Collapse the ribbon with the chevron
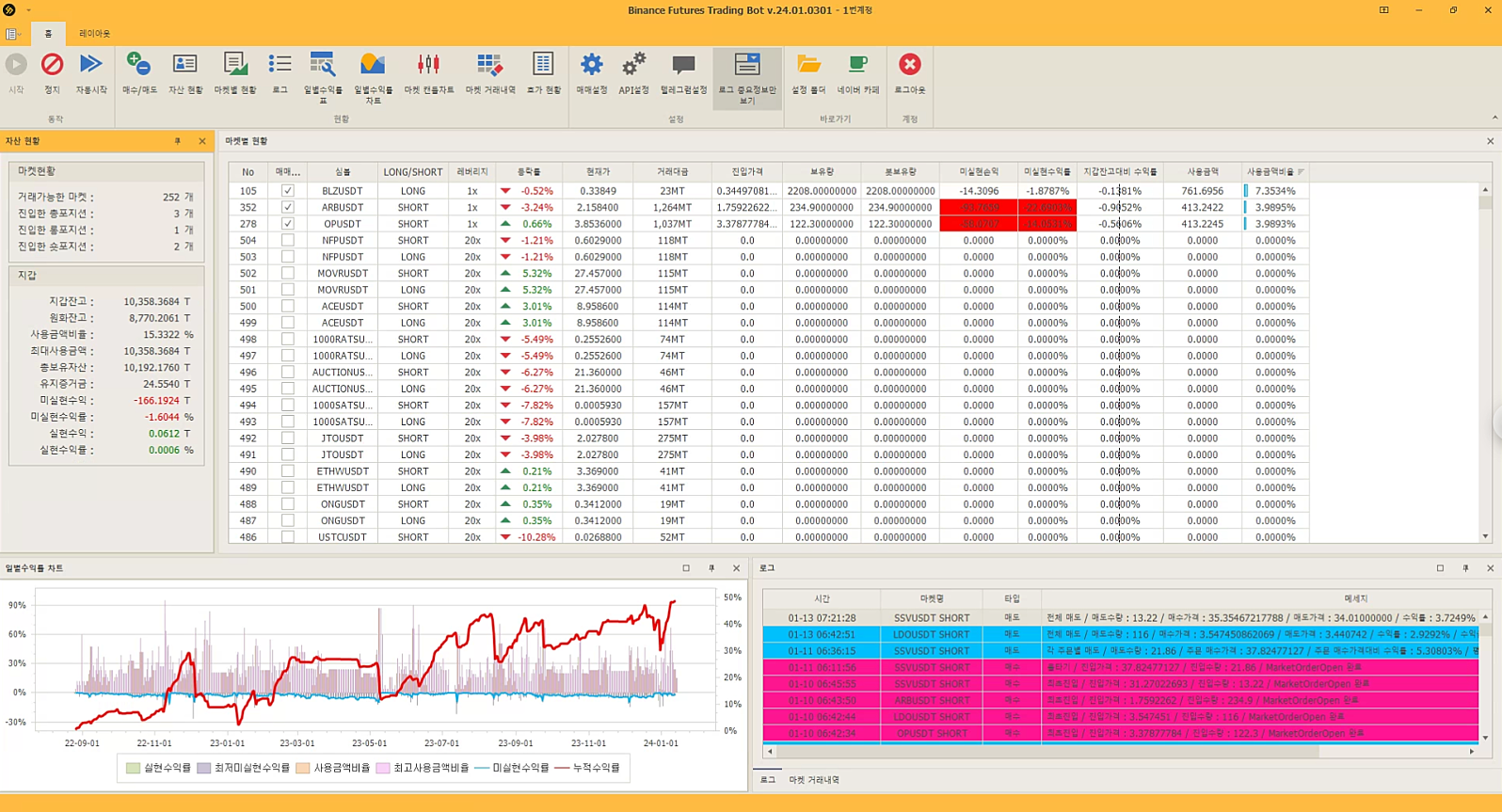 click(x=1494, y=118)
